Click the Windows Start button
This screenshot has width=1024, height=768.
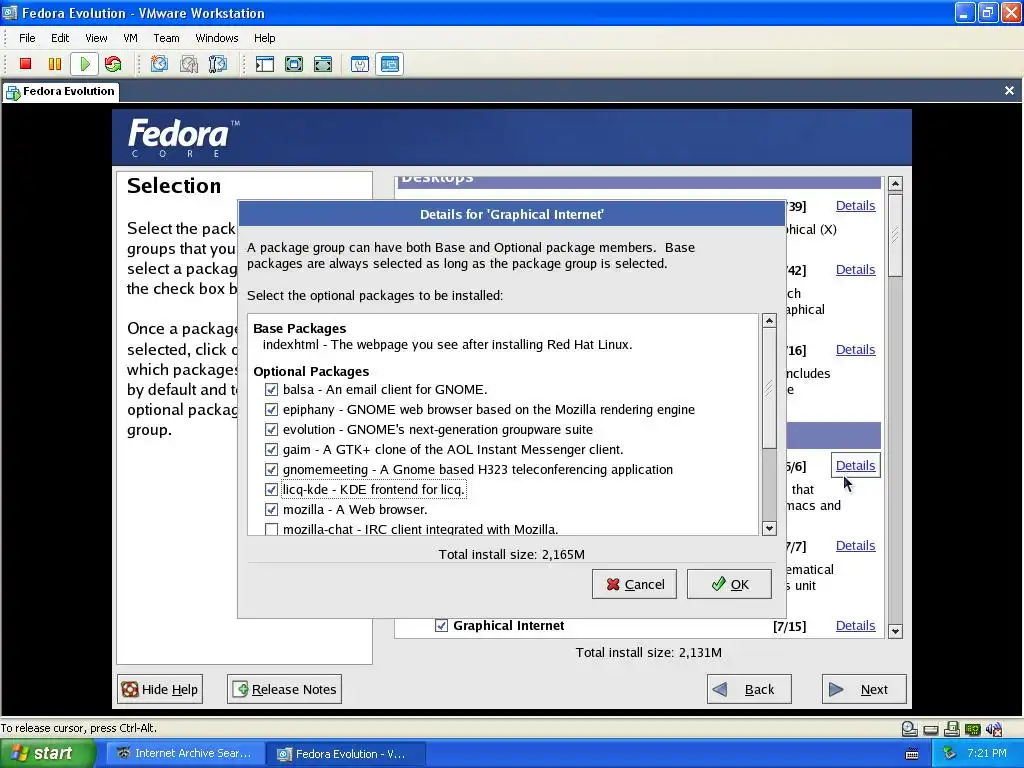[47, 754]
